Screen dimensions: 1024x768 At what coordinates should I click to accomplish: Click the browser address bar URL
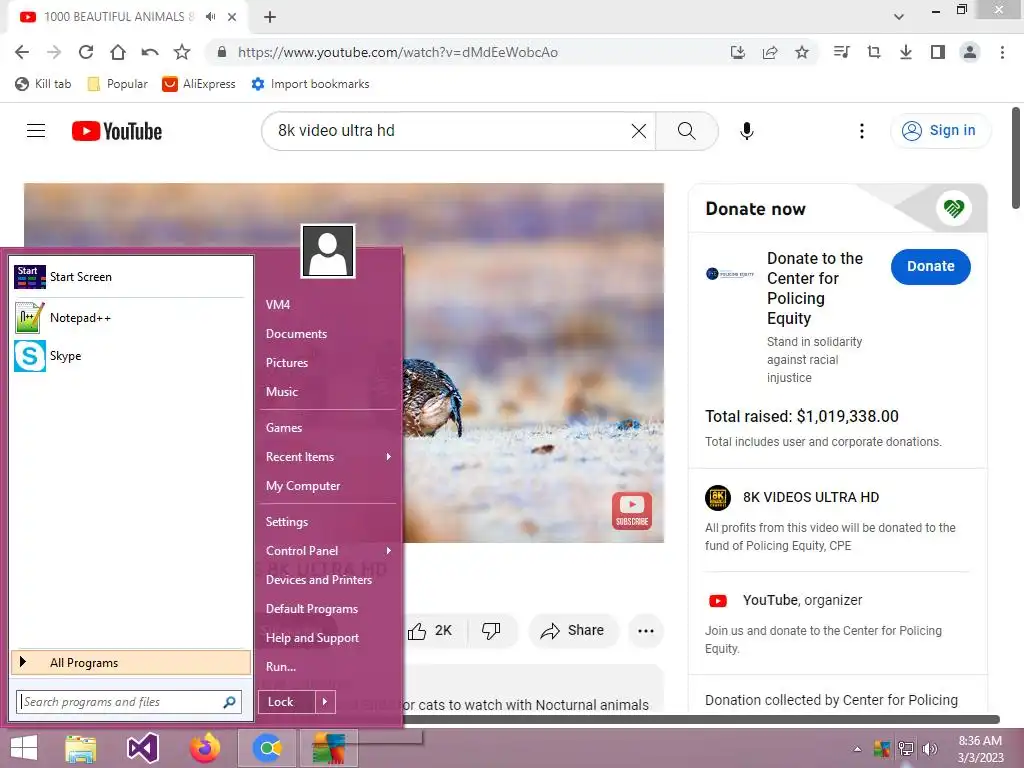coord(398,52)
